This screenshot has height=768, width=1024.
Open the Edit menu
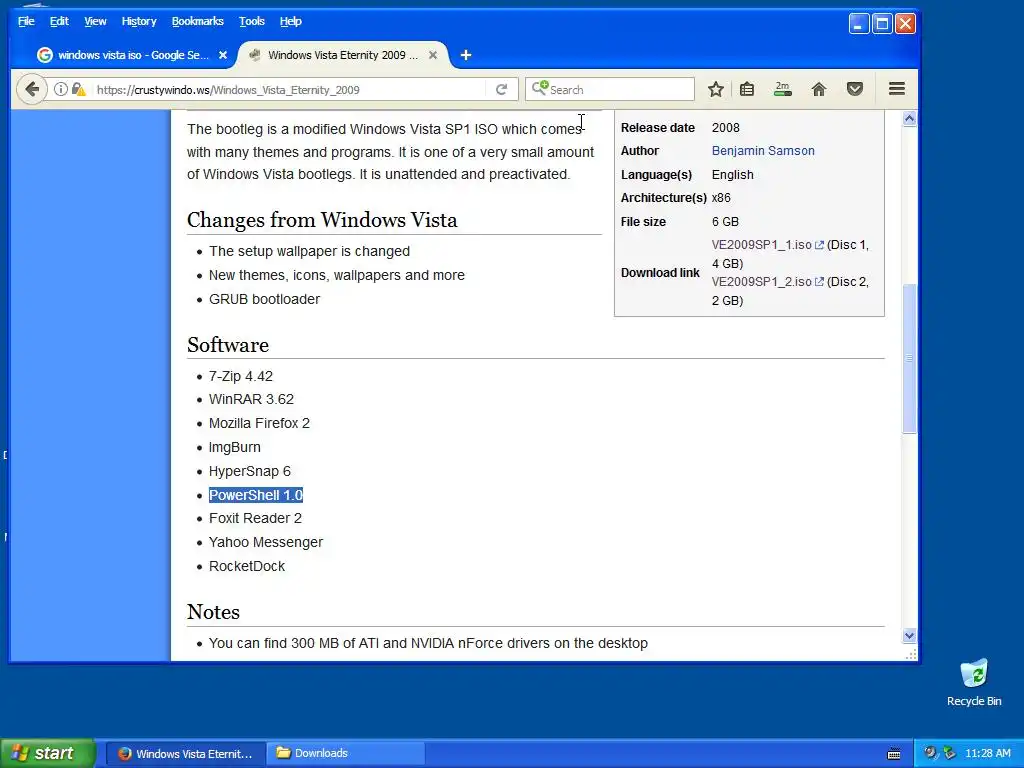pyautogui.click(x=59, y=22)
